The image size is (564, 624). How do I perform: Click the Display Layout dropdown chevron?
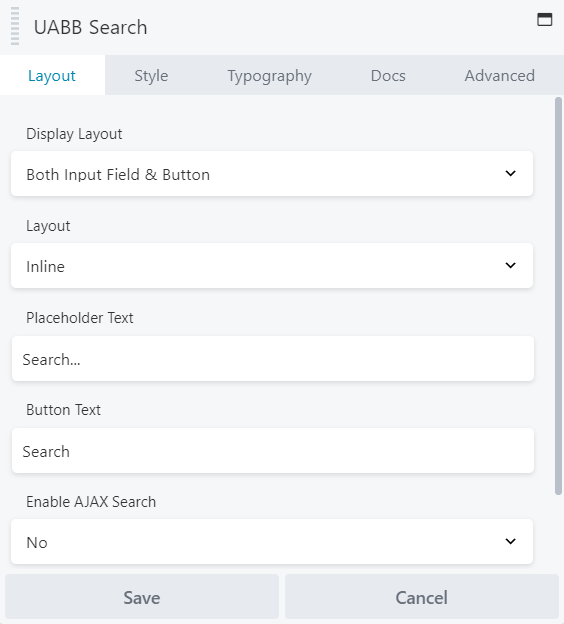pos(510,174)
